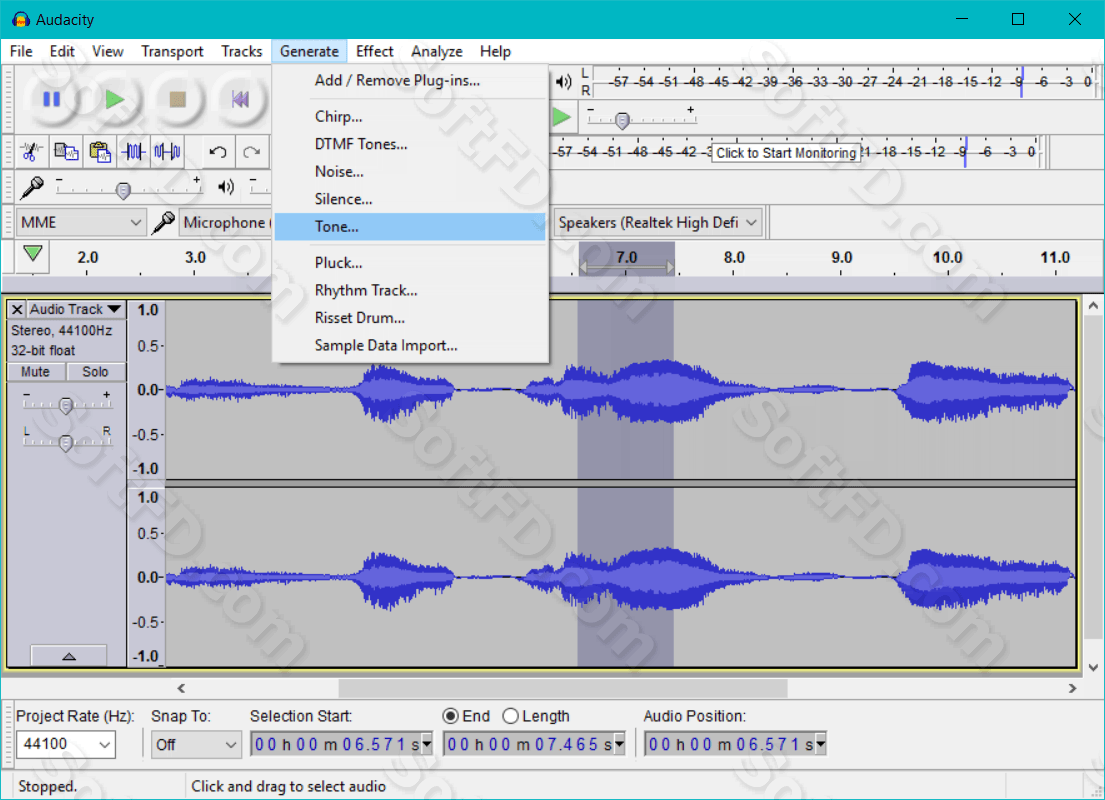This screenshot has width=1105, height=800.
Task: Mute the Audio Track
Action: (35, 371)
